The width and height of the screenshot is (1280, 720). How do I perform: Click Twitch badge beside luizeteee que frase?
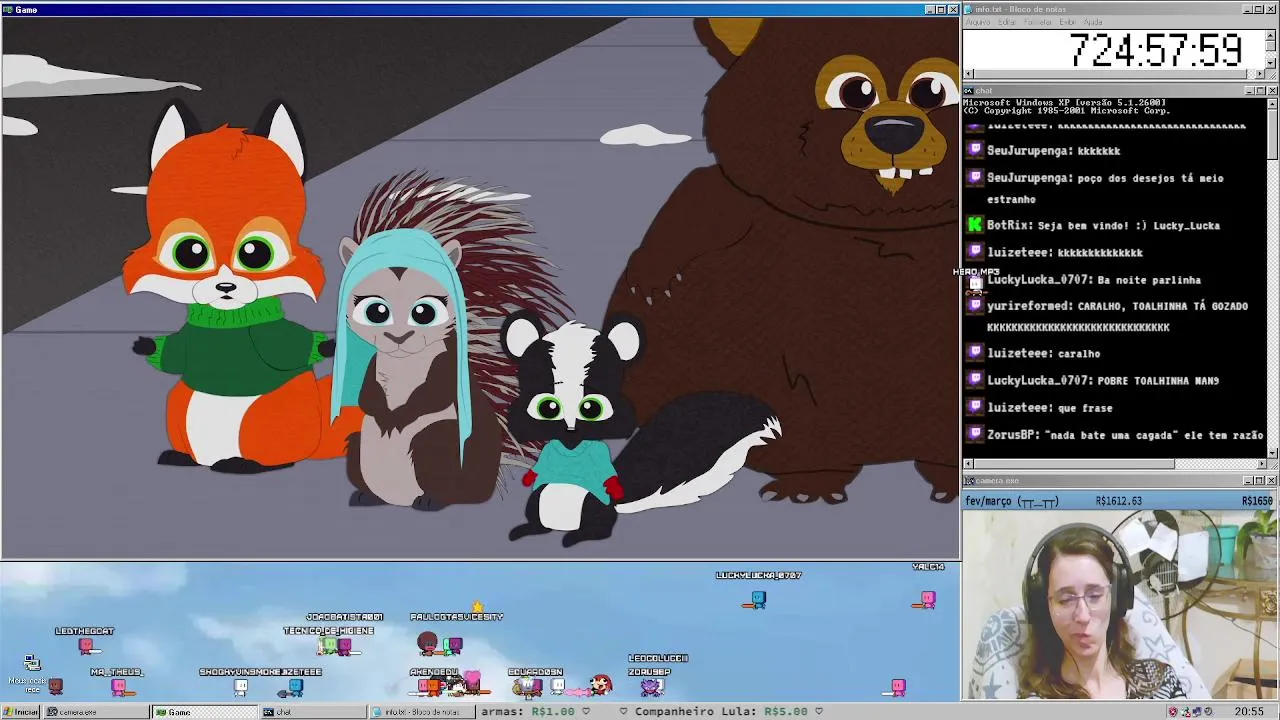975,408
